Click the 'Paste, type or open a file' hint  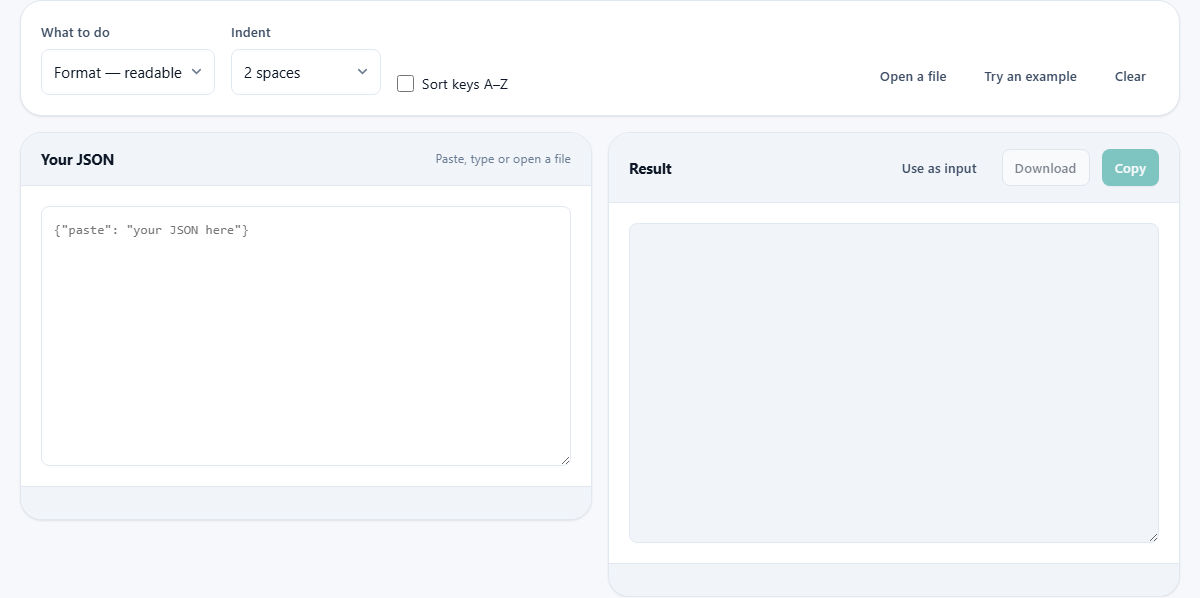[503, 159]
